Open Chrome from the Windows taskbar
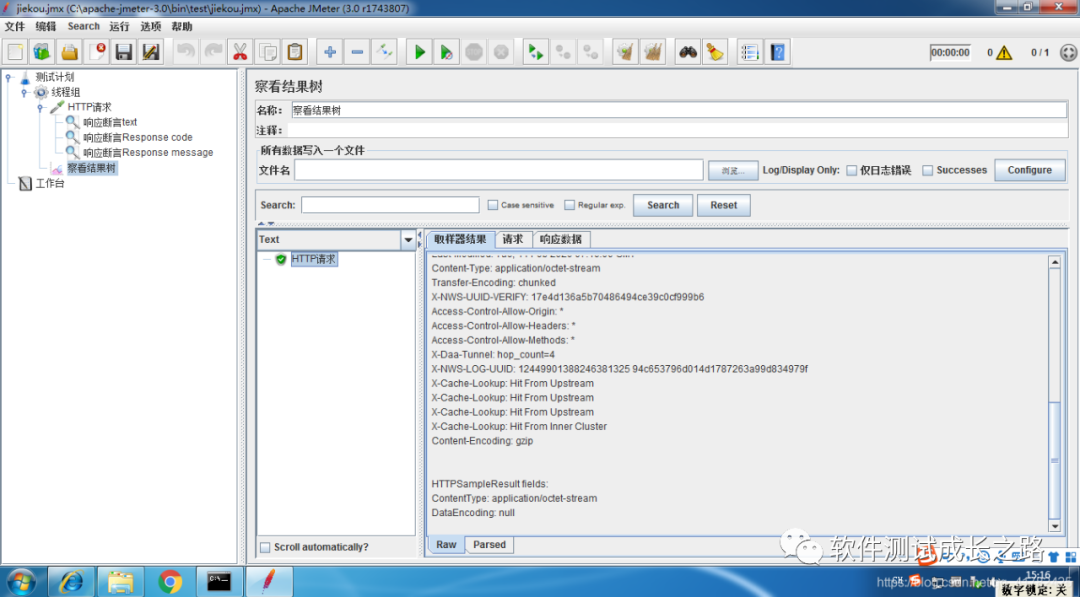The image size is (1080, 597). 170,582
